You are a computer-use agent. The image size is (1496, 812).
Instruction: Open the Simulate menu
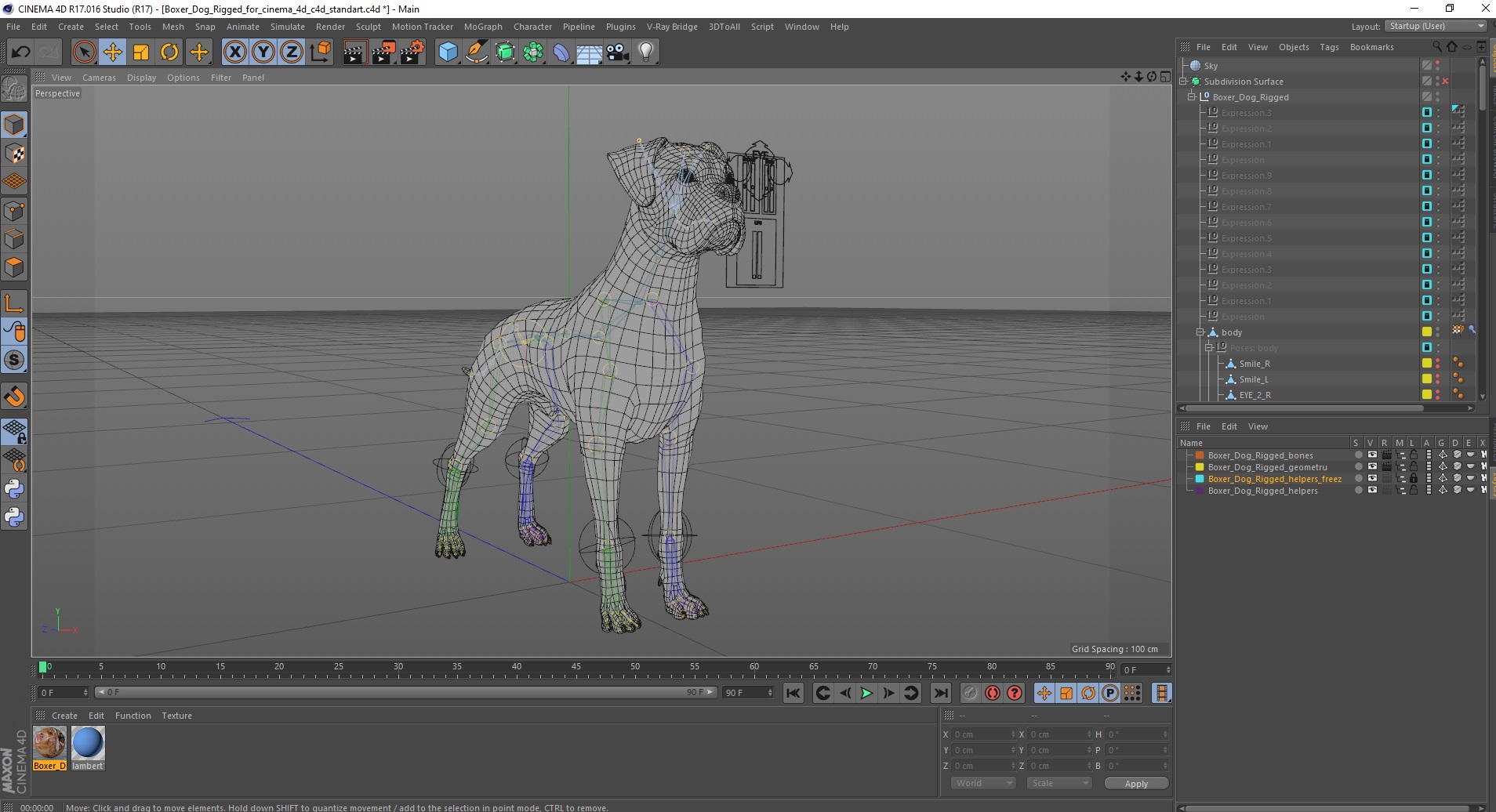coord(287,27)
